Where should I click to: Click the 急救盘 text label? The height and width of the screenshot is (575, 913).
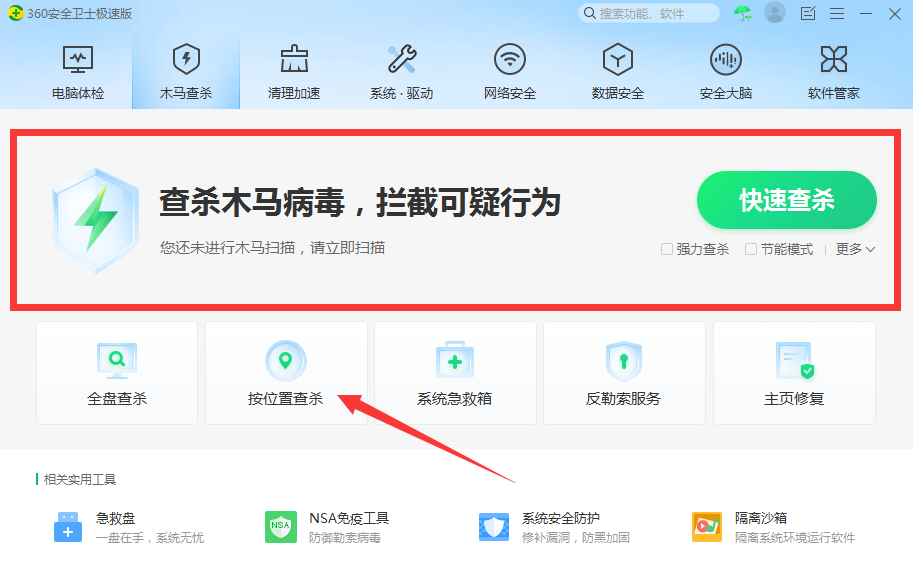115,518
